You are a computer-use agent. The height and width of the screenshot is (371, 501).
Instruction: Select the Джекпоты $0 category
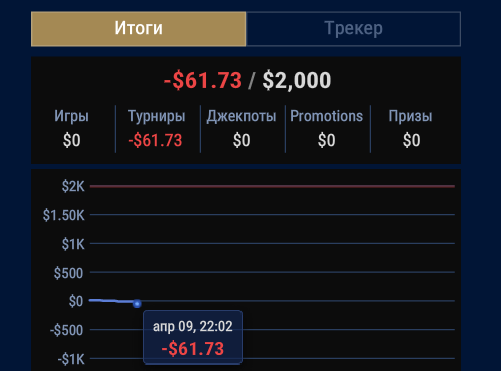(242, 128)
